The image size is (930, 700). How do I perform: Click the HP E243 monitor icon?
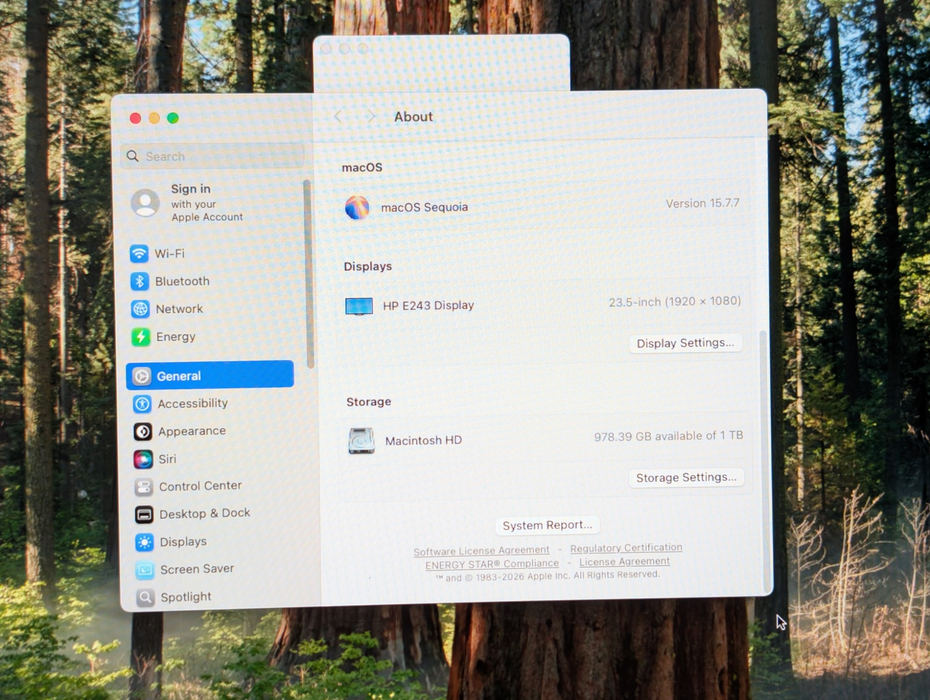pos(359,306)
